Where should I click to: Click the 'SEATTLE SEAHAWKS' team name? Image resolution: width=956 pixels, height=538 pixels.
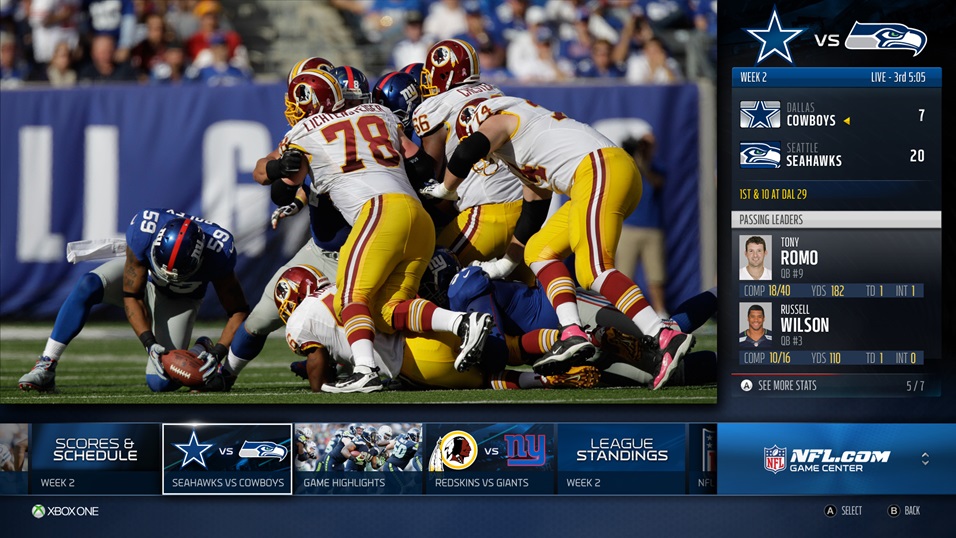point(813,155)
